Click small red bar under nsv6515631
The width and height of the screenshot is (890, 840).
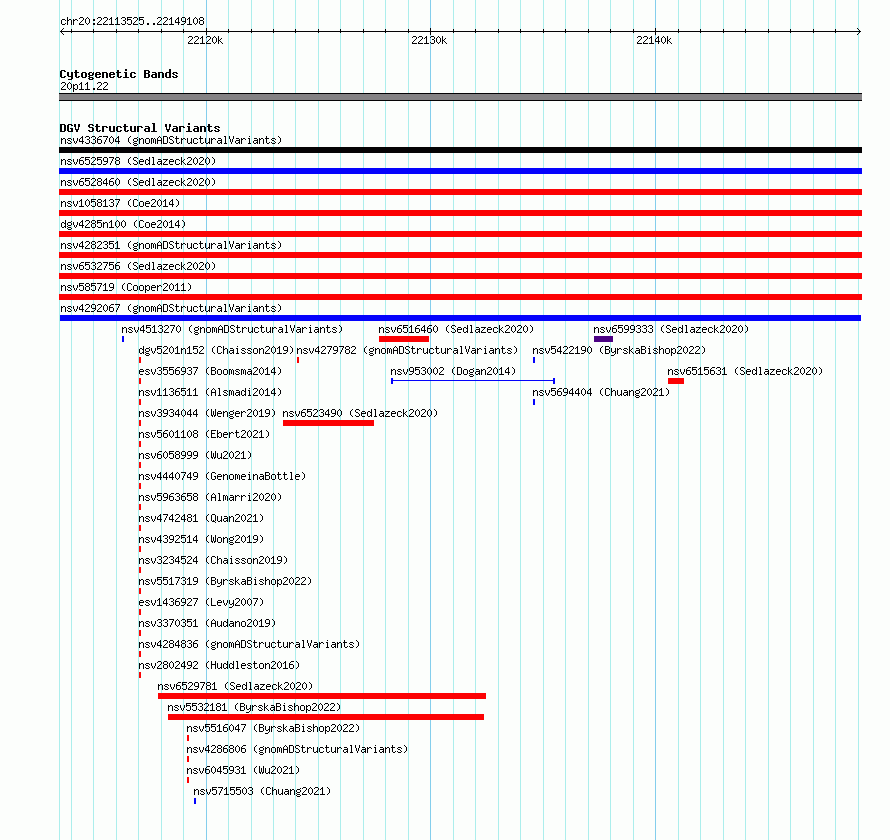(676, 381)
